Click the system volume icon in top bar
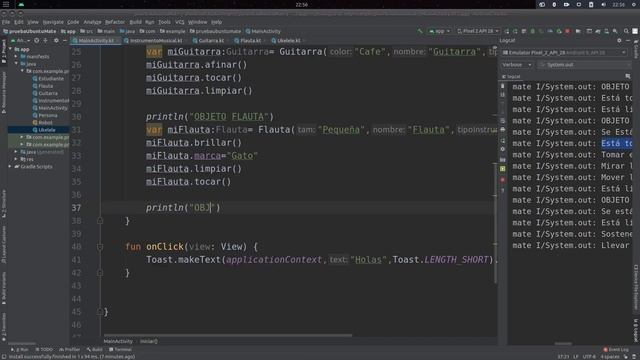Screen dimensions: 640x360 [x=603, y=4]
